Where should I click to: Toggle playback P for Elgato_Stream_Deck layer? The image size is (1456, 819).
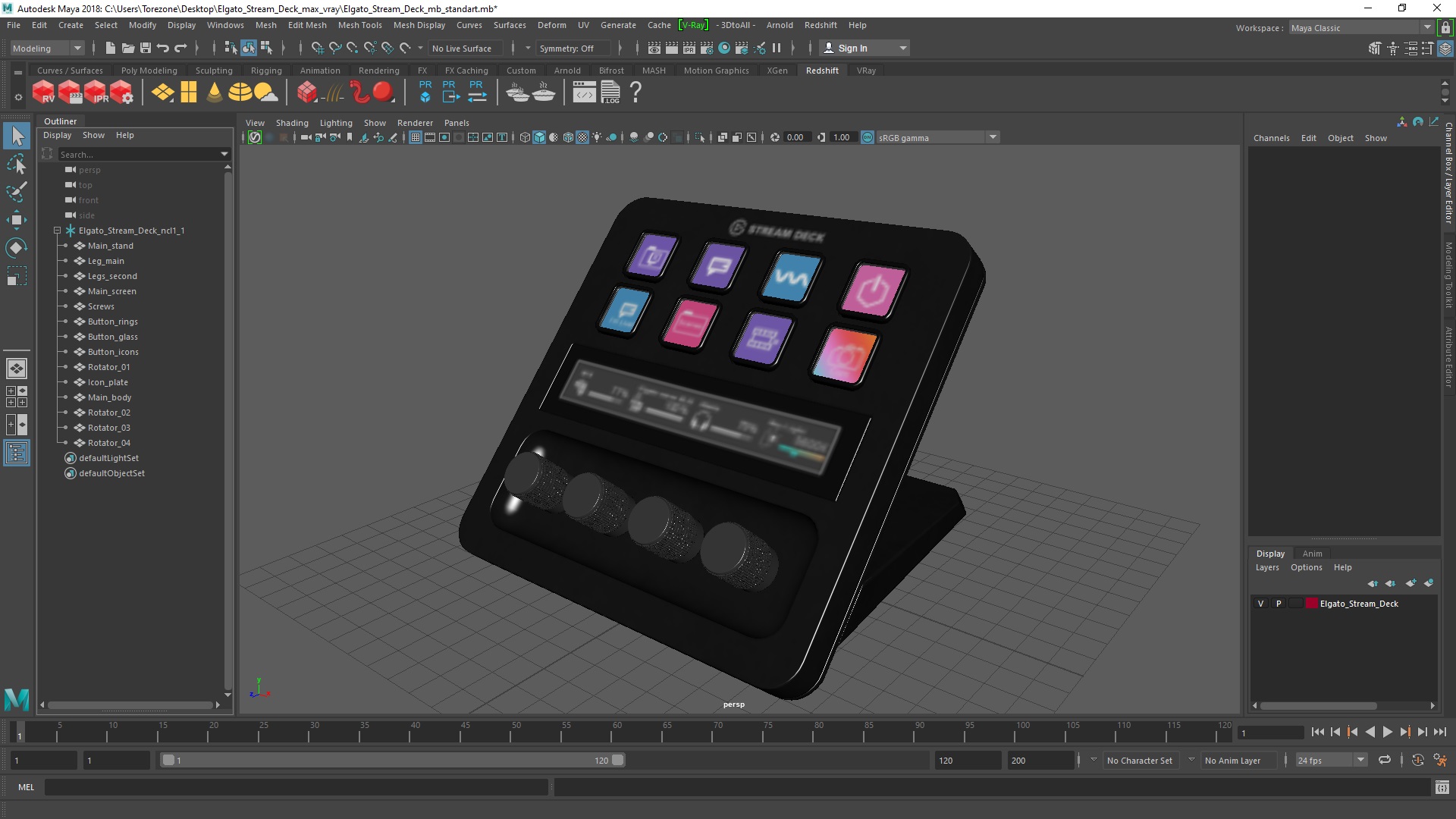pos(1279,604)
